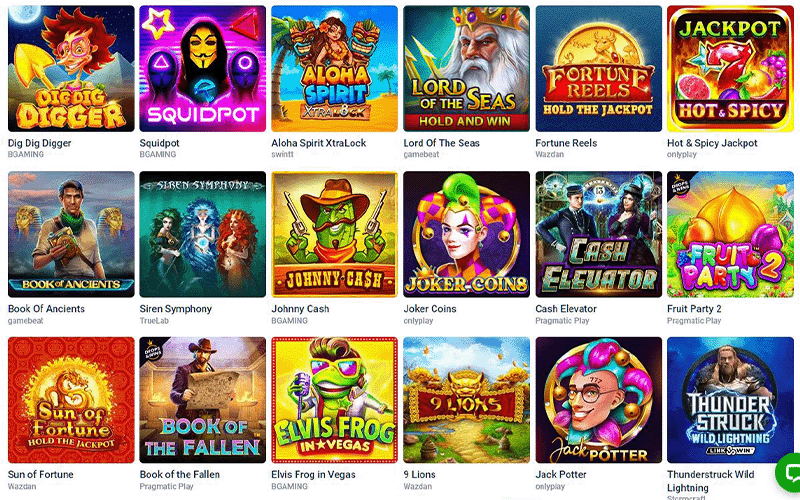Open the Dig Dig Digger game thumbnail
The width and height of the screenshot is (800, 500).
pyautogui.click(x=71, y=69)
